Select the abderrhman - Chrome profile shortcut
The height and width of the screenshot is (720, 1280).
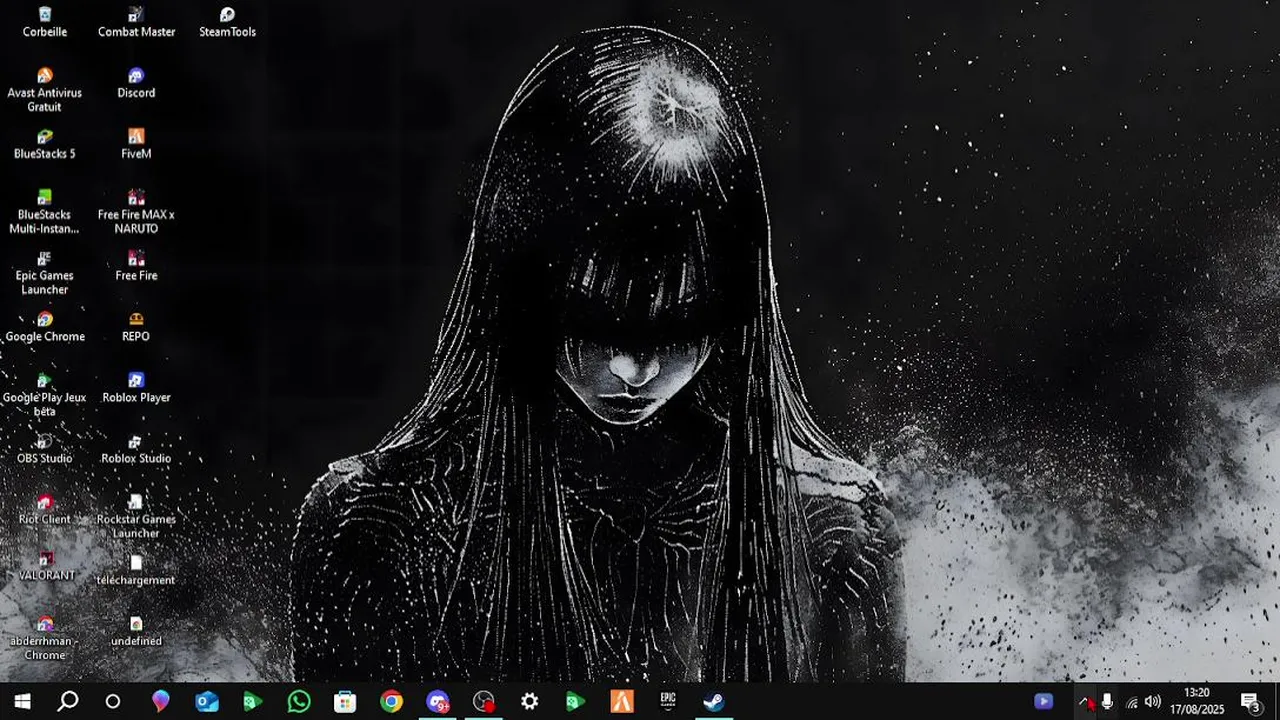pyautogui.click(x=45, y=639)
